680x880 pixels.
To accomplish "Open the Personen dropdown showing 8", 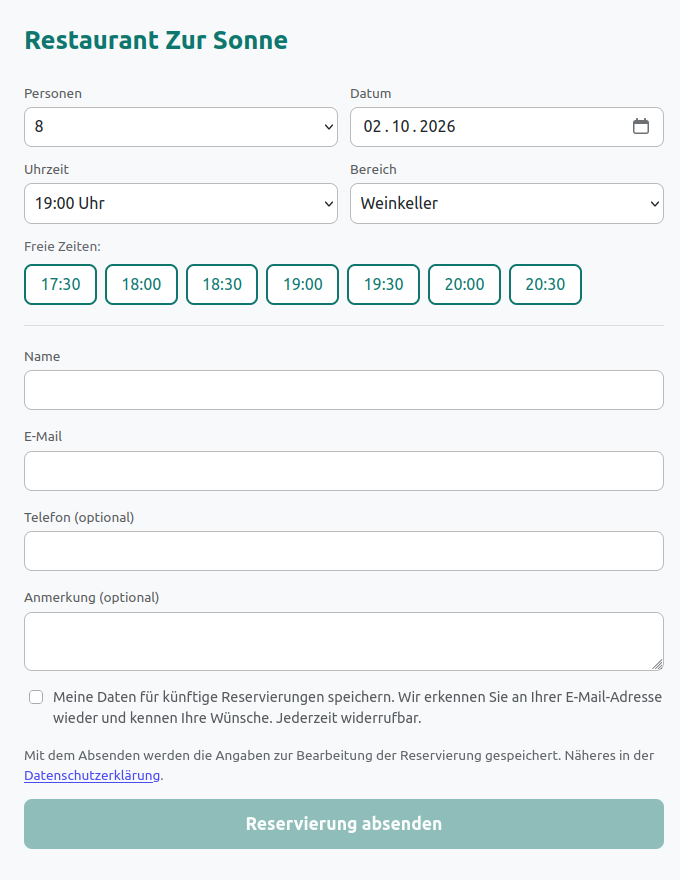I will point(181,127).
